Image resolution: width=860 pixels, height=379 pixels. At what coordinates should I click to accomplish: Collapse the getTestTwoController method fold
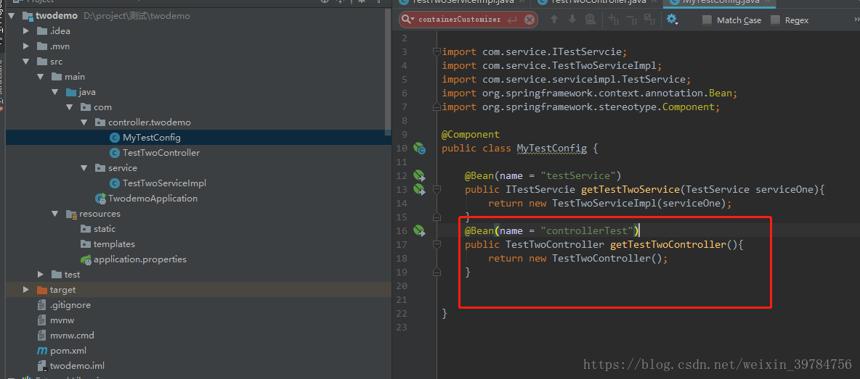coord(437,245)
